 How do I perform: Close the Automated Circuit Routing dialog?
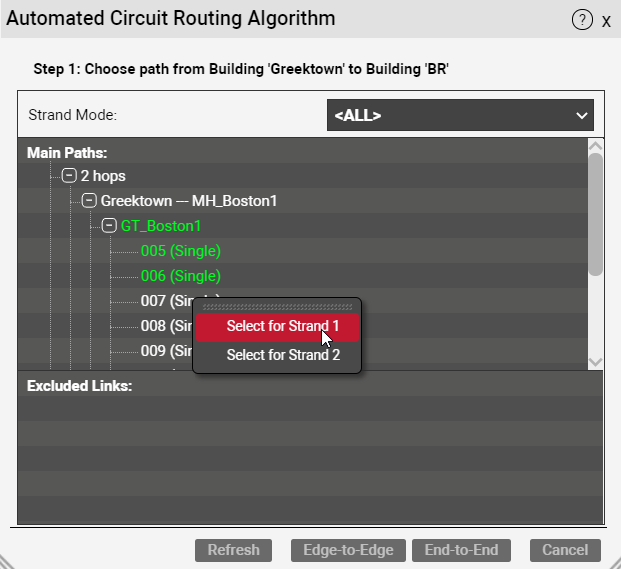click(606, 21)
